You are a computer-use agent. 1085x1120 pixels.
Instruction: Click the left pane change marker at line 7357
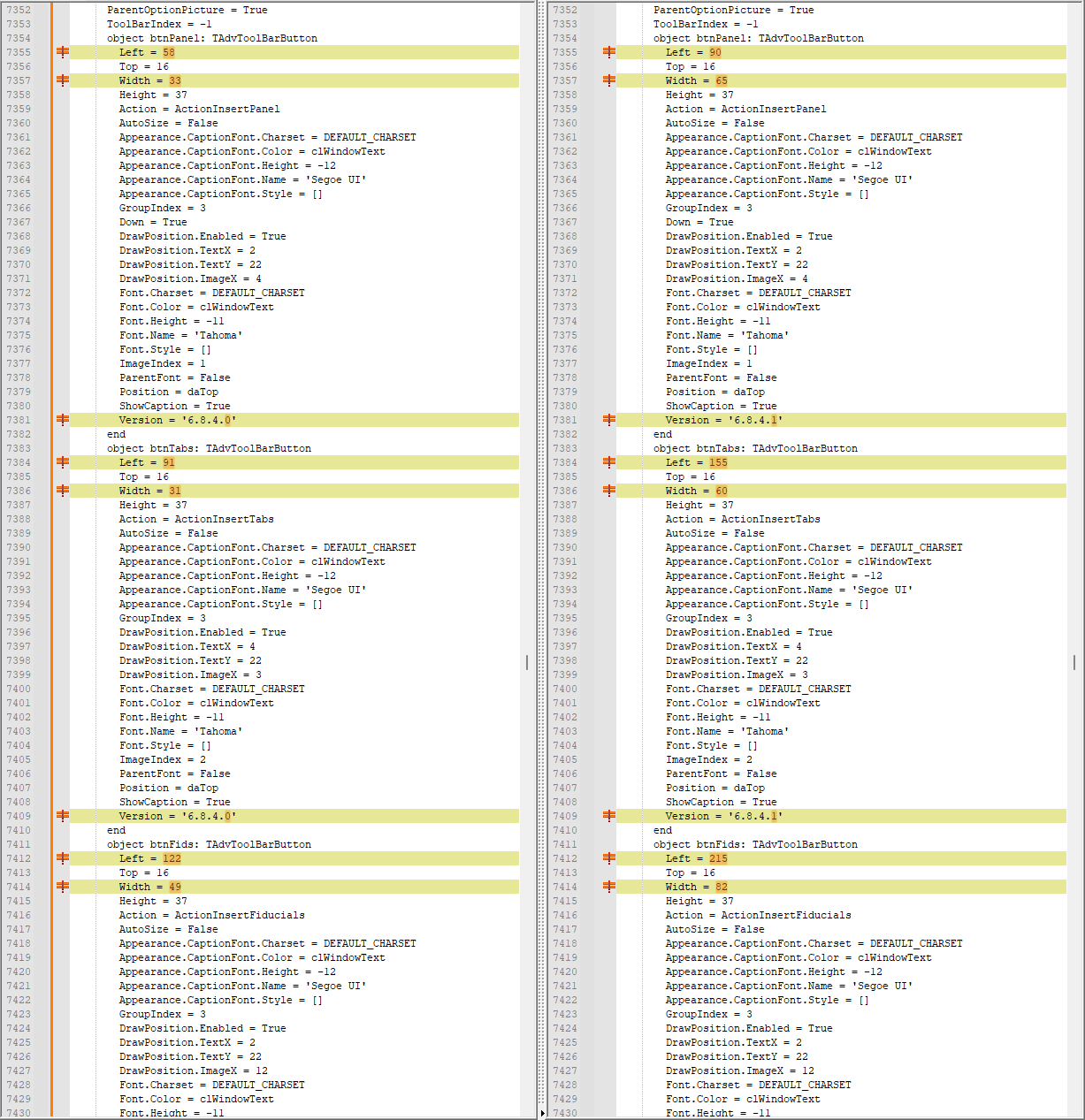63,80
